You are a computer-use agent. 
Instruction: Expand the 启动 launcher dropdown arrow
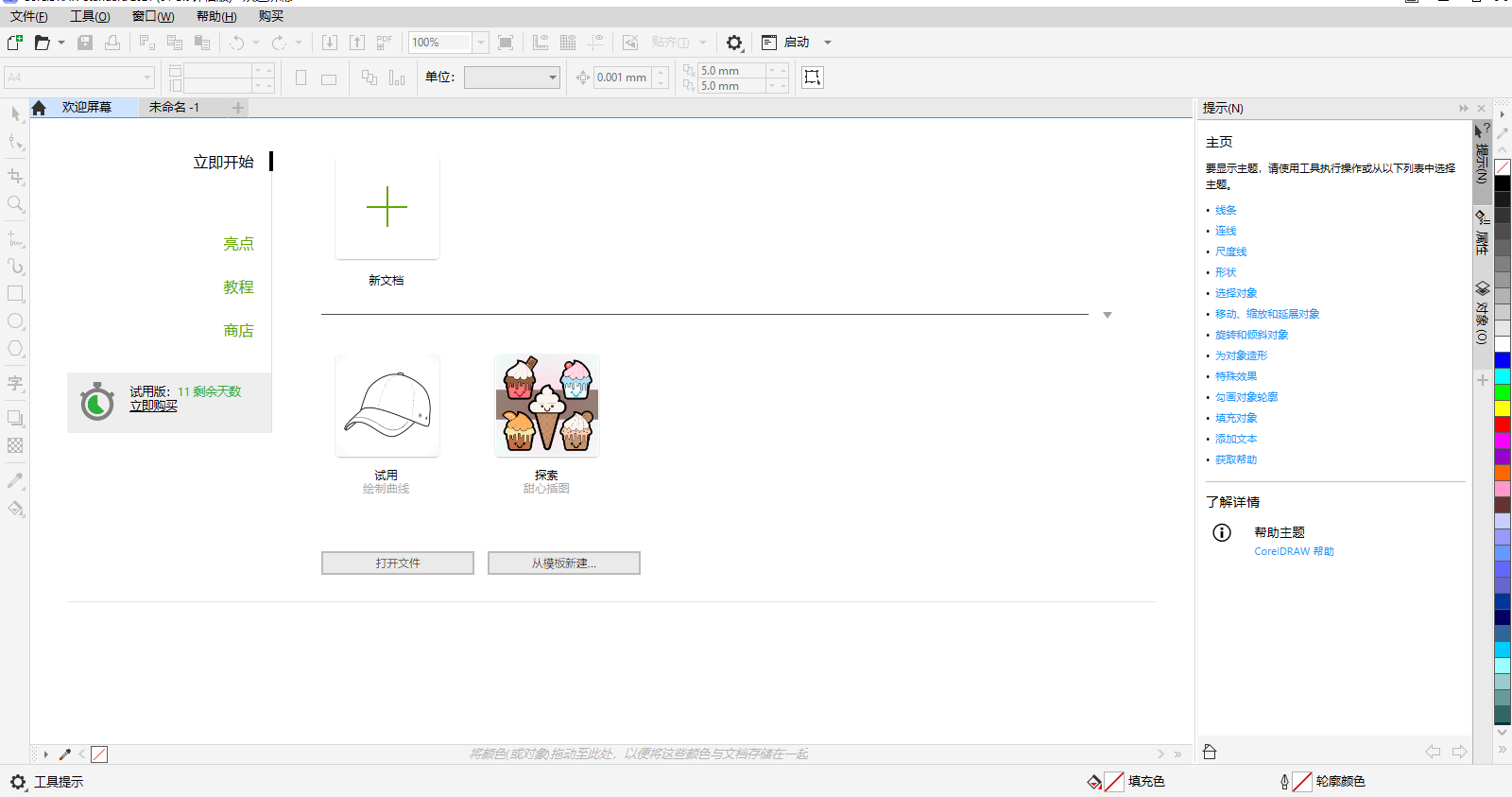click(828, 43)
